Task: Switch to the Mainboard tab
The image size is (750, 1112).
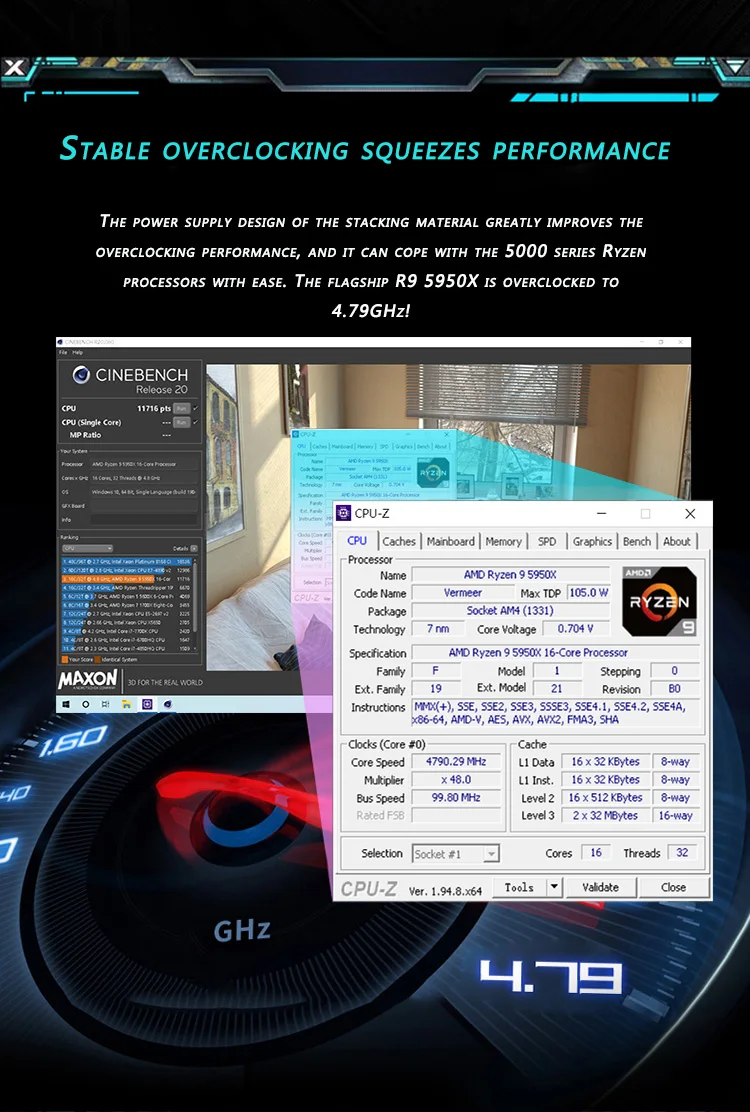Action: [450, 541]
